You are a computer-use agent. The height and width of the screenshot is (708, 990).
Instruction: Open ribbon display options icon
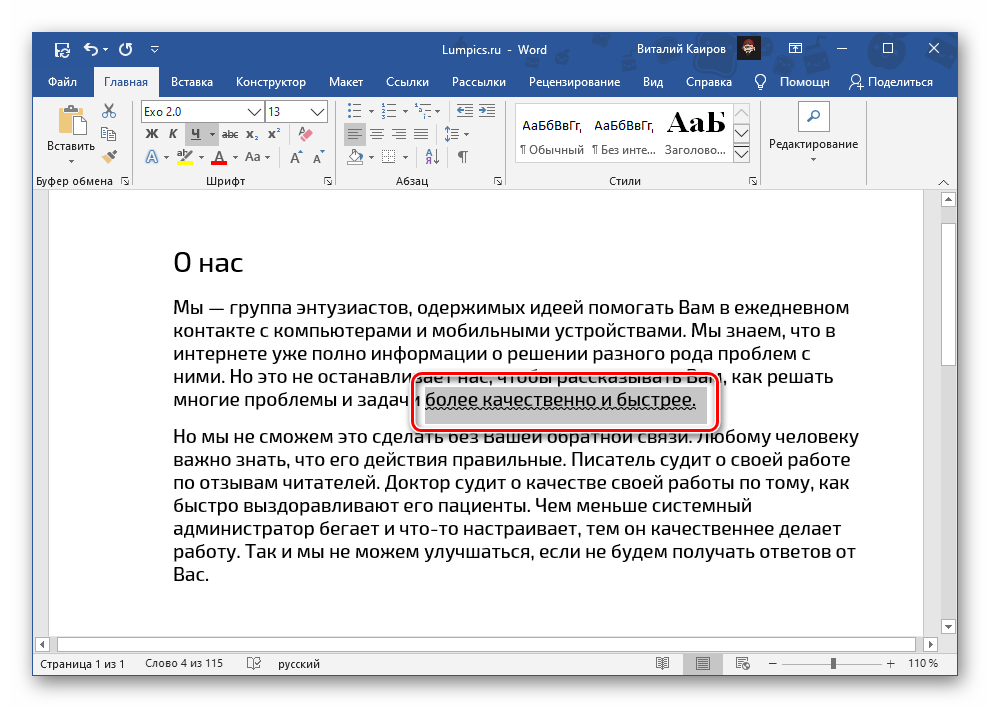(796, 49)
